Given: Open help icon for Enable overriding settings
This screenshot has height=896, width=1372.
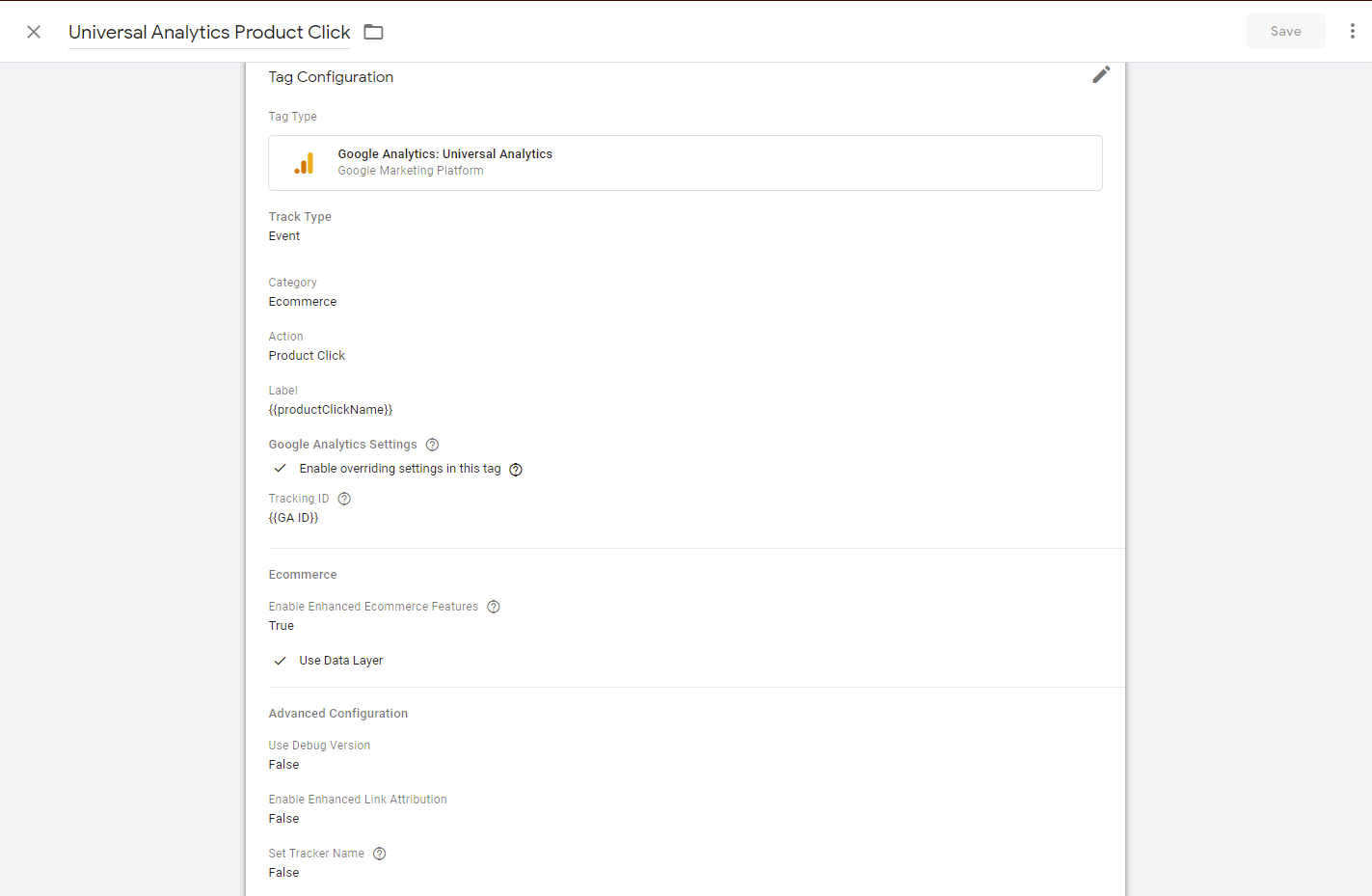Looking at the screenshot, I should pos(516,470).
